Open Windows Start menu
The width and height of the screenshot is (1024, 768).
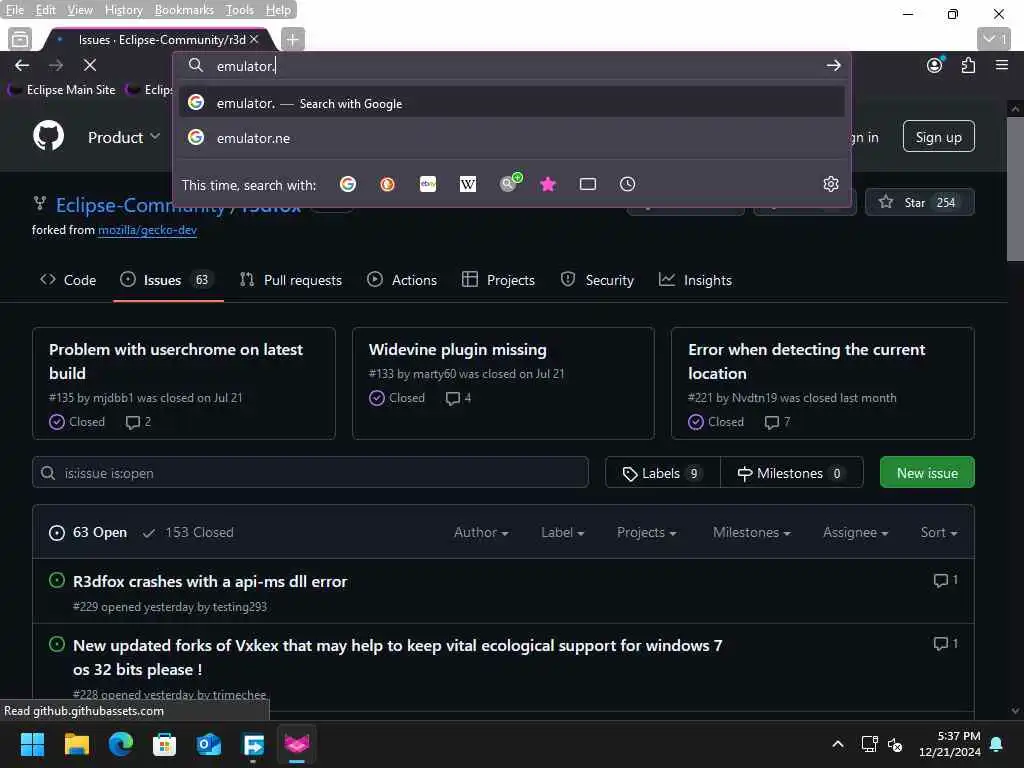click(x=32, y=744)
